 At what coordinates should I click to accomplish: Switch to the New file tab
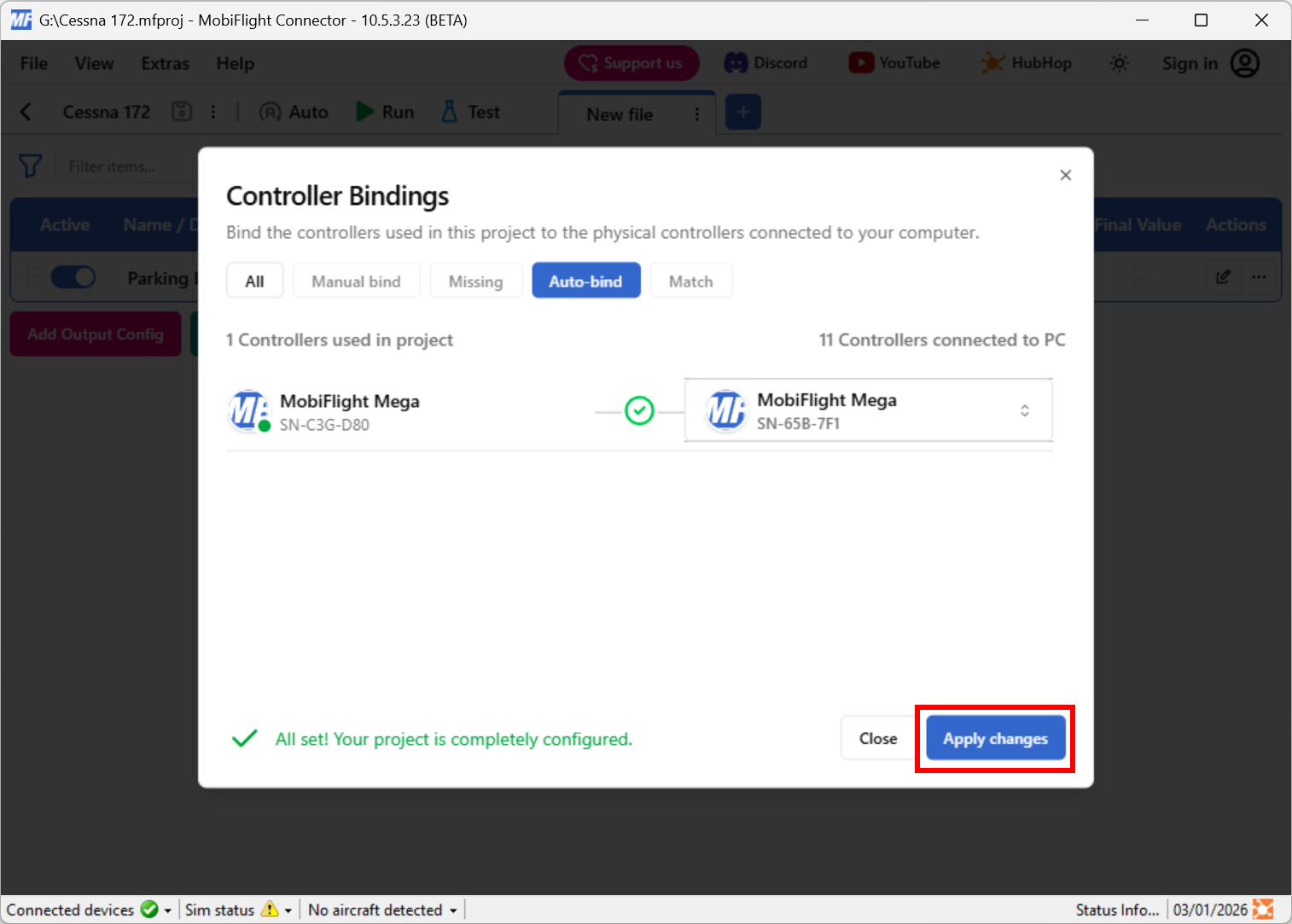[x=619, y=113]
